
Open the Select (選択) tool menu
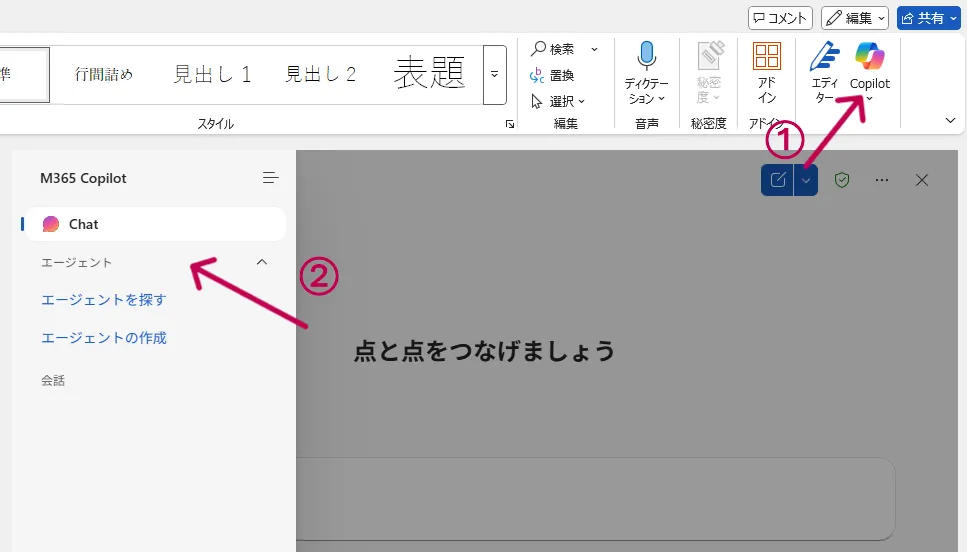pyautogui.click(x=558, y=101)
